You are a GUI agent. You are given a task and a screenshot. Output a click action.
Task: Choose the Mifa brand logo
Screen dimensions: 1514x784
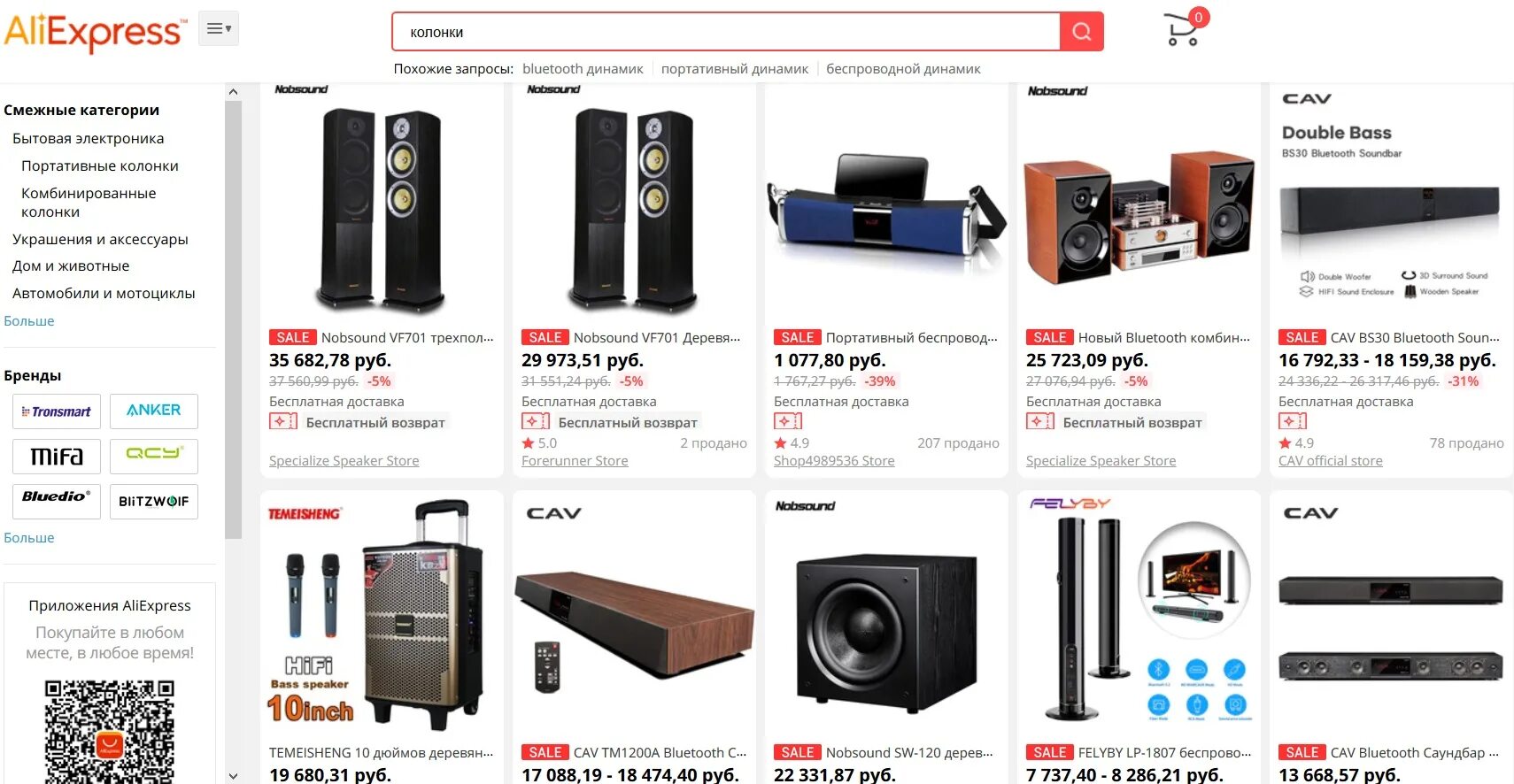click(57, 457)
